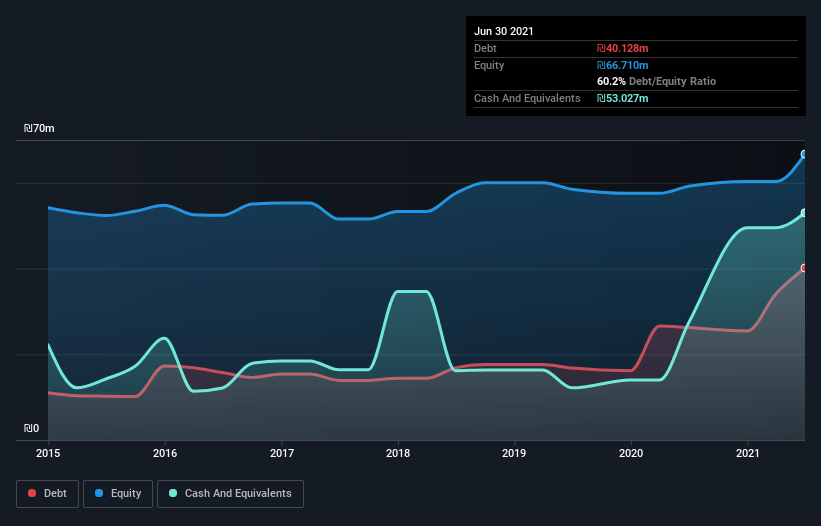Toggle Cash And Equivalents legend button
This screenshot has height=526, width=821.
coord(230,494)
